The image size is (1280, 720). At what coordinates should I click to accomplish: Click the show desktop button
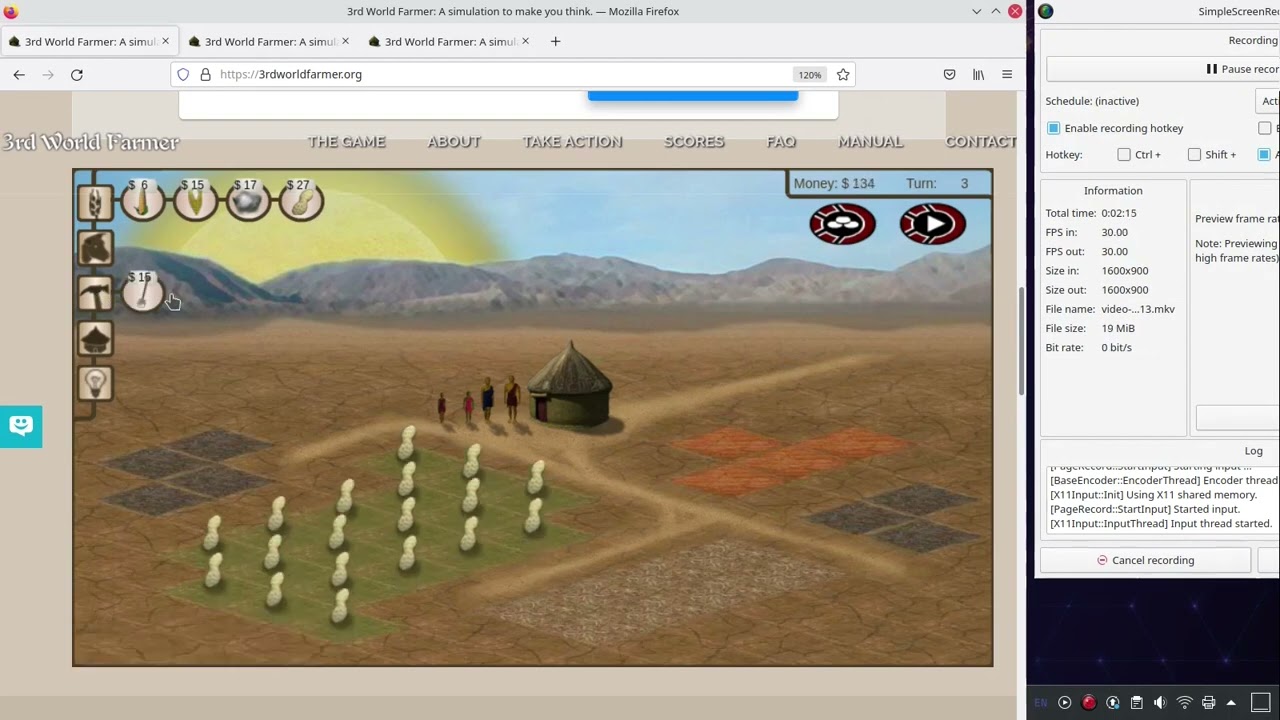pos(1261,703)
